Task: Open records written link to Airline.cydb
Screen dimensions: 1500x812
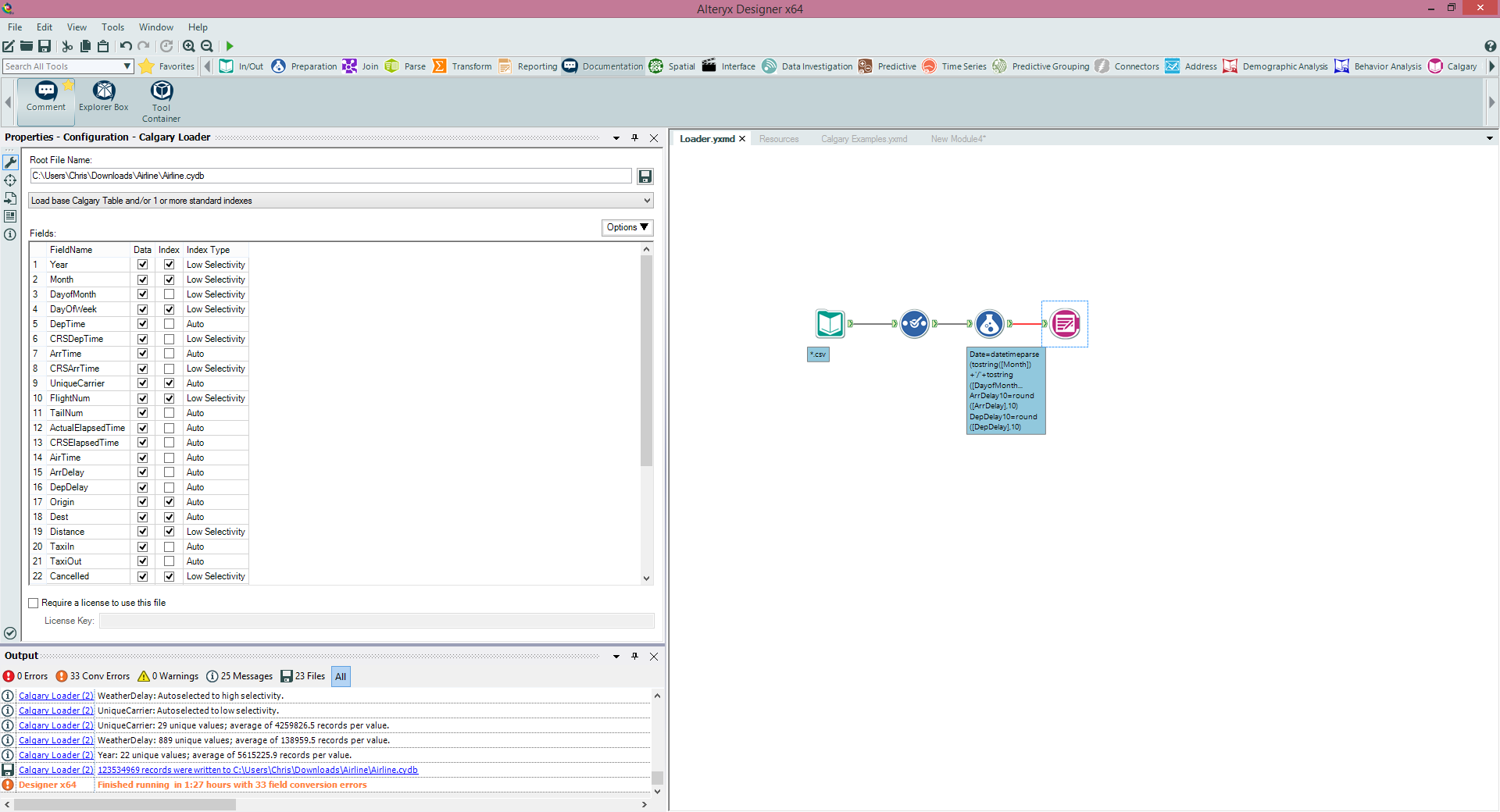Action: coord(258,770)
